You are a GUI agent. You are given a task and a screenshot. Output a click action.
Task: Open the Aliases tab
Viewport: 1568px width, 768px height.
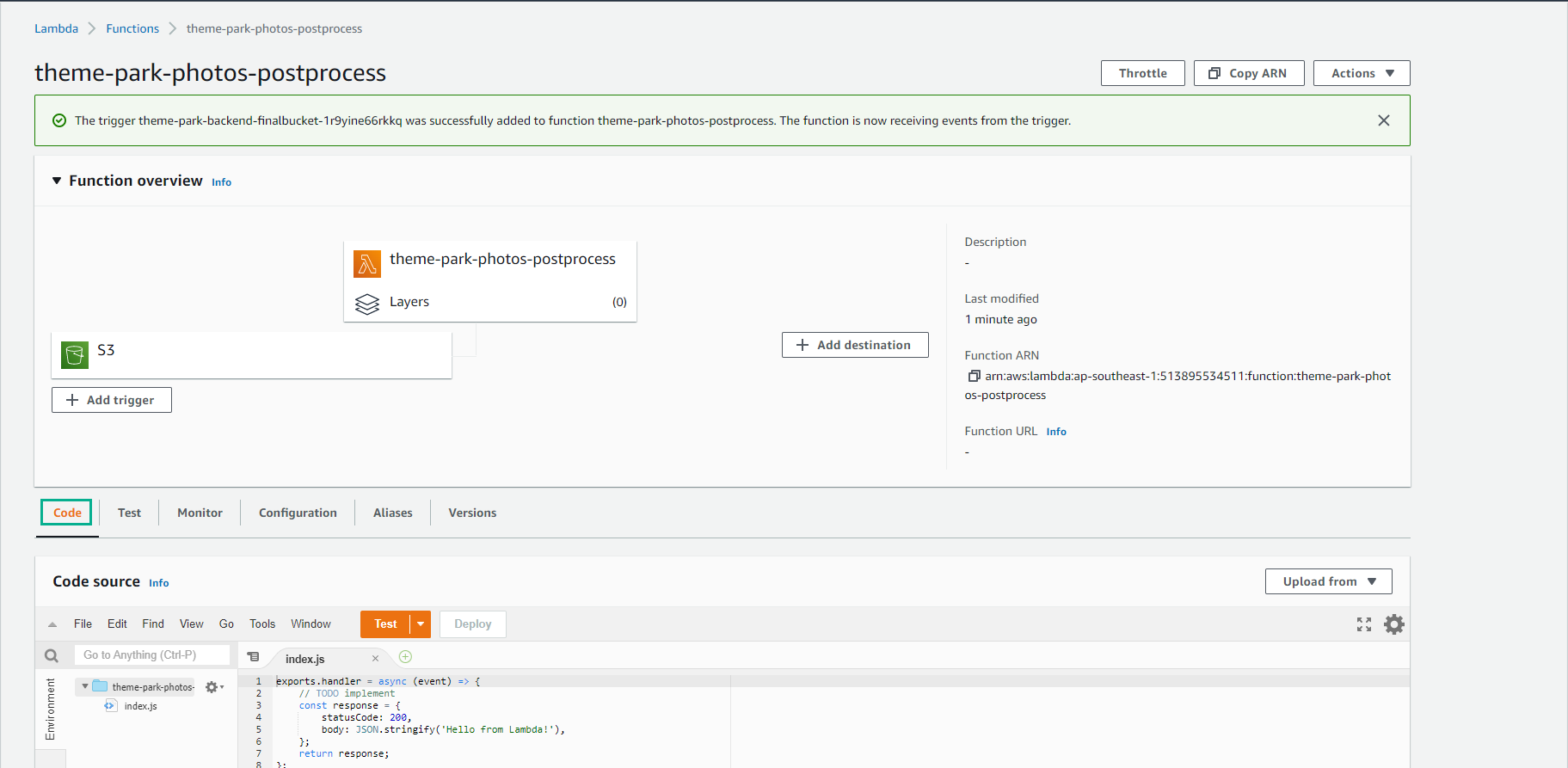tap(393, 513)
